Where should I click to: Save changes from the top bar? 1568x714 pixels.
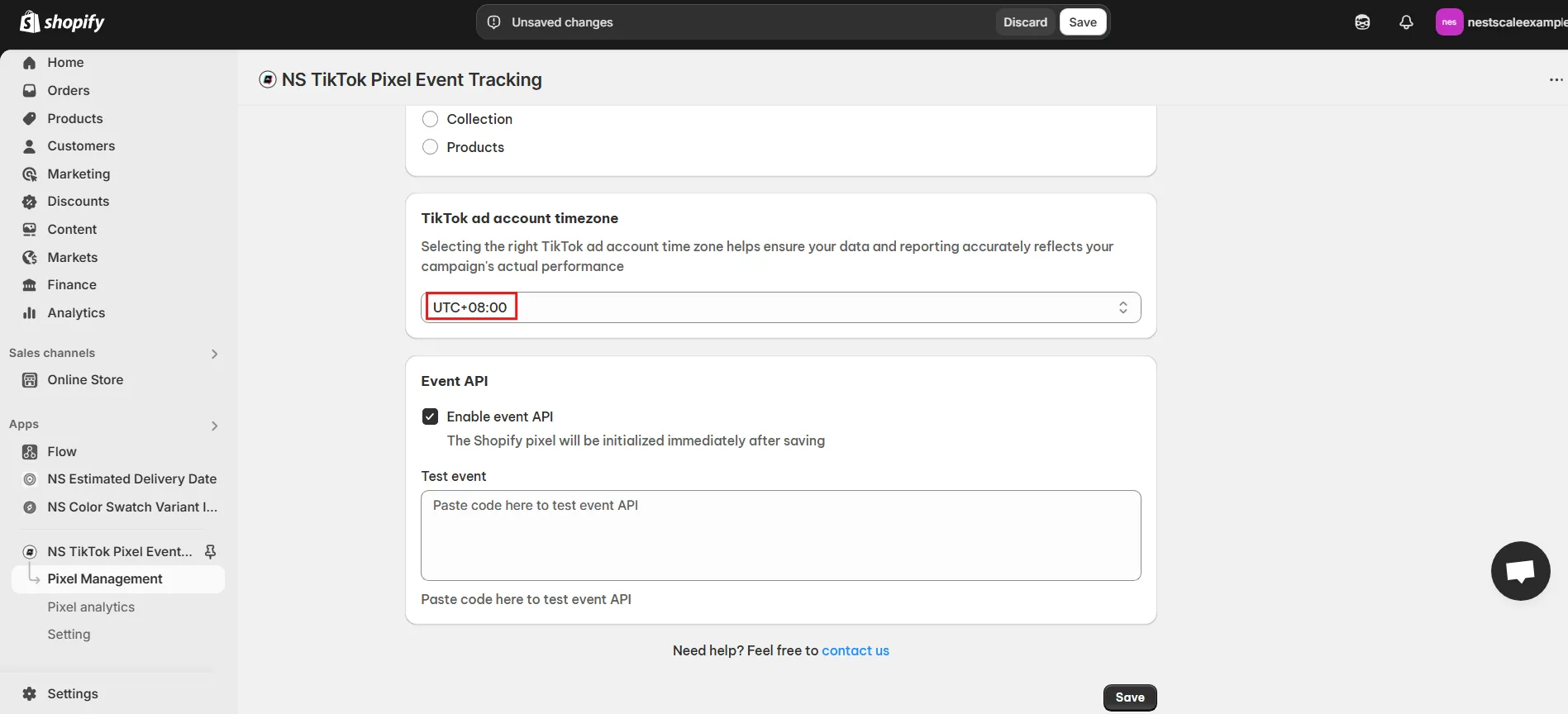tap(1083, 22)
